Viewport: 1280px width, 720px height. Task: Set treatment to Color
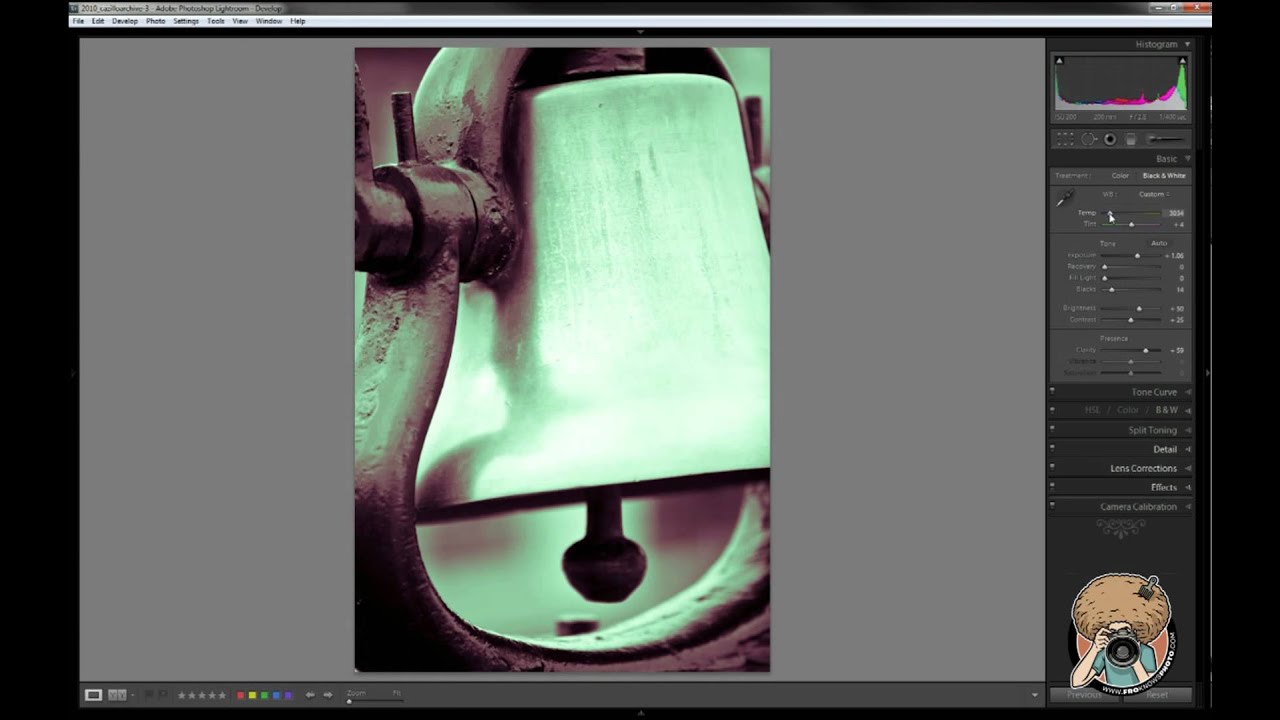tap(1120, 176)
